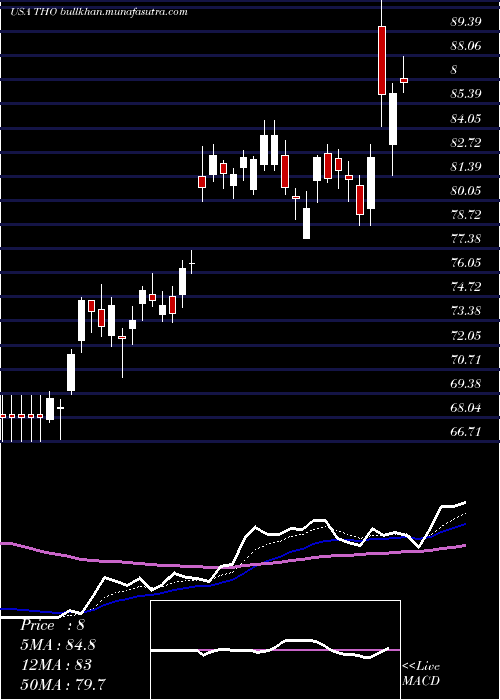Viewport: 500px width, 700px height.
Task: Select the 89.39 price axis label
Action: coord(466,21)
